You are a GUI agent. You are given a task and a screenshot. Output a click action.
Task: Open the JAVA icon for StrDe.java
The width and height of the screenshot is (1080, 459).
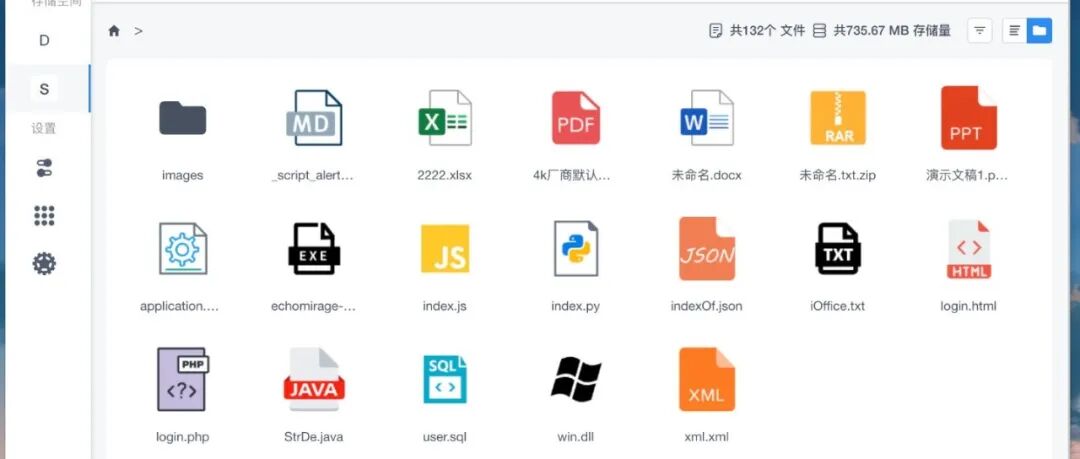[x=314, y=379]
